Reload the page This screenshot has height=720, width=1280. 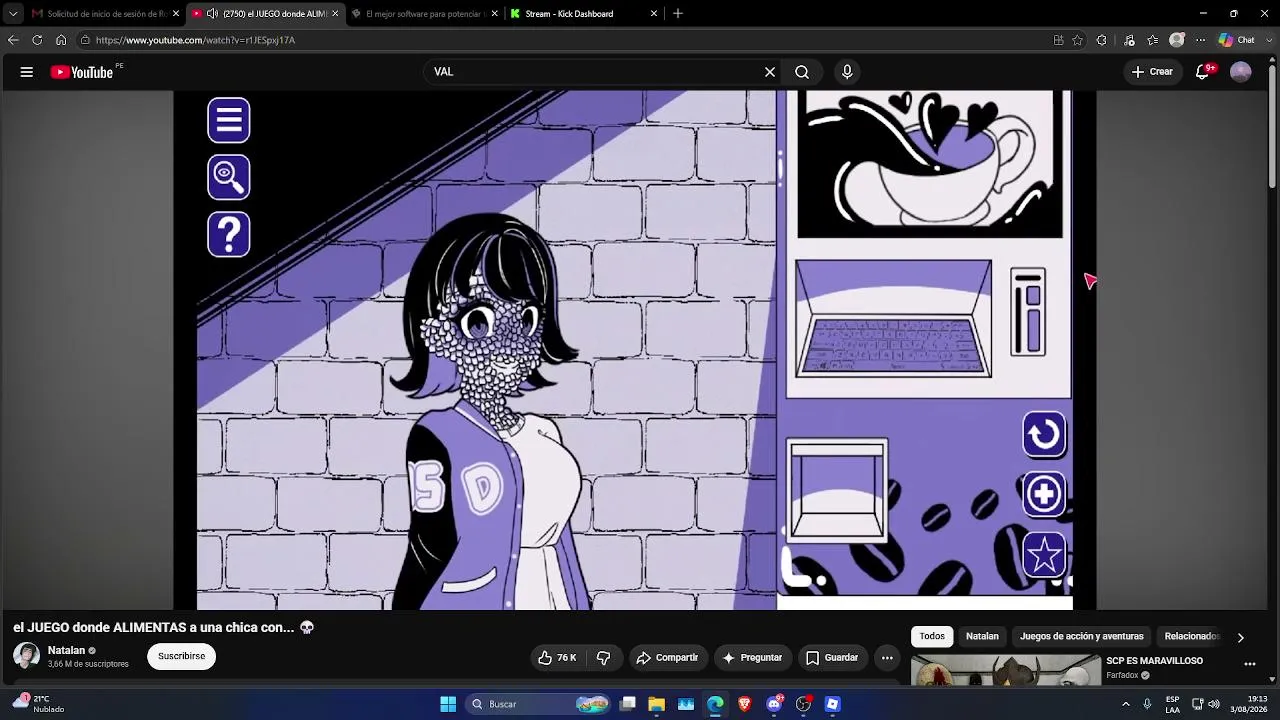pos(37,40)
